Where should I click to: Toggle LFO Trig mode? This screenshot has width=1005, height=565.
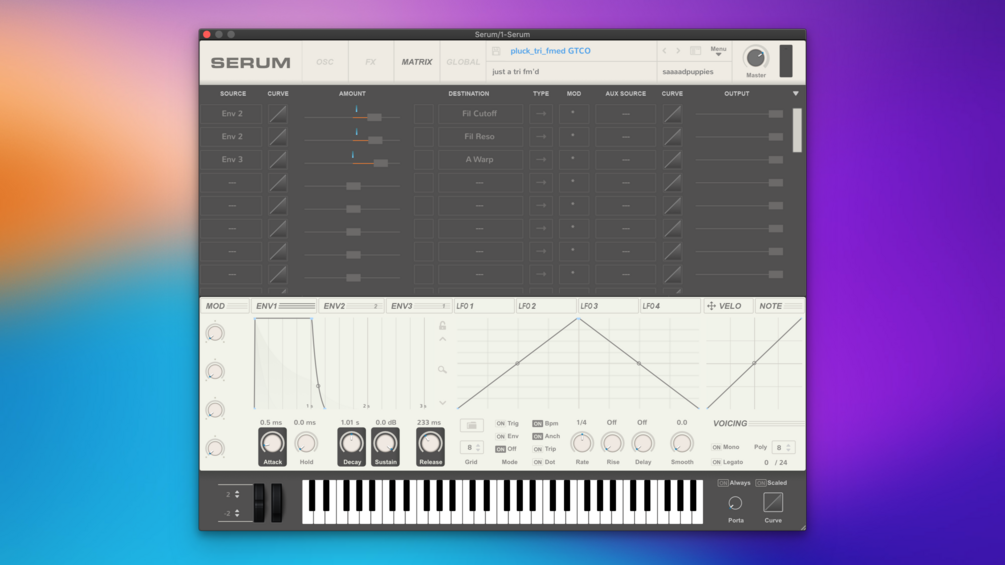coord(501,423)
